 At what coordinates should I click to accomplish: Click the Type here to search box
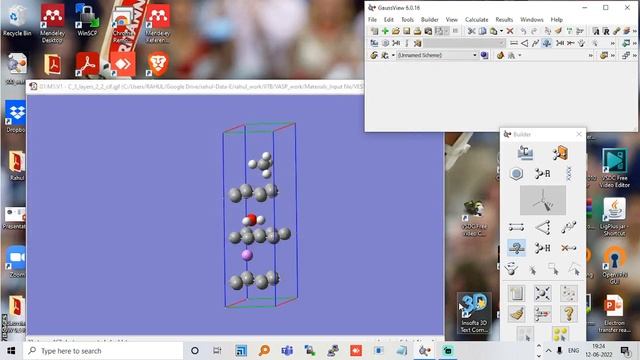pyautogui.click(x=104, y=351)
